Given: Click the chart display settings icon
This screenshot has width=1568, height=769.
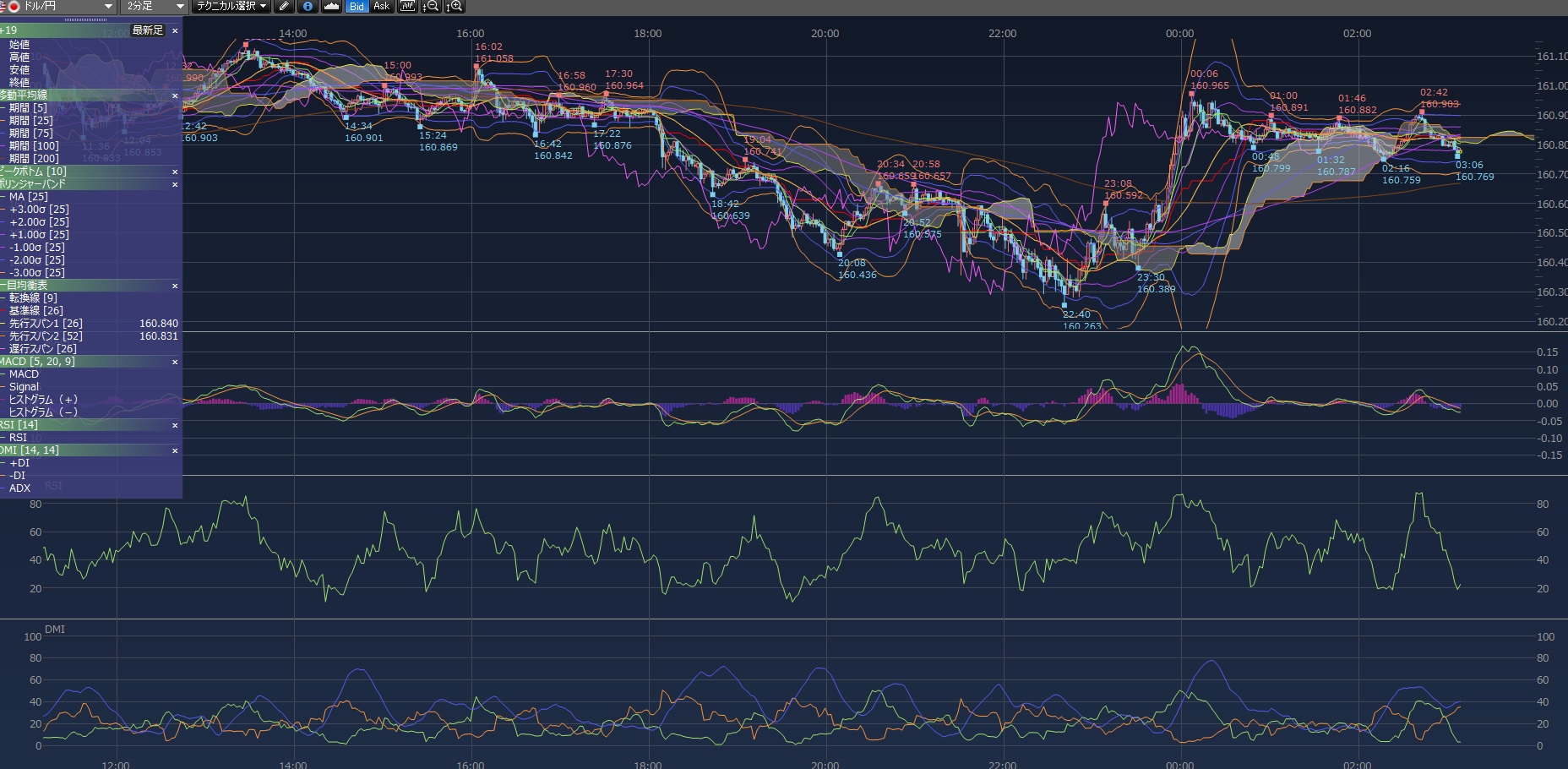Looking at the screenshot, I should tap(407, 7).
